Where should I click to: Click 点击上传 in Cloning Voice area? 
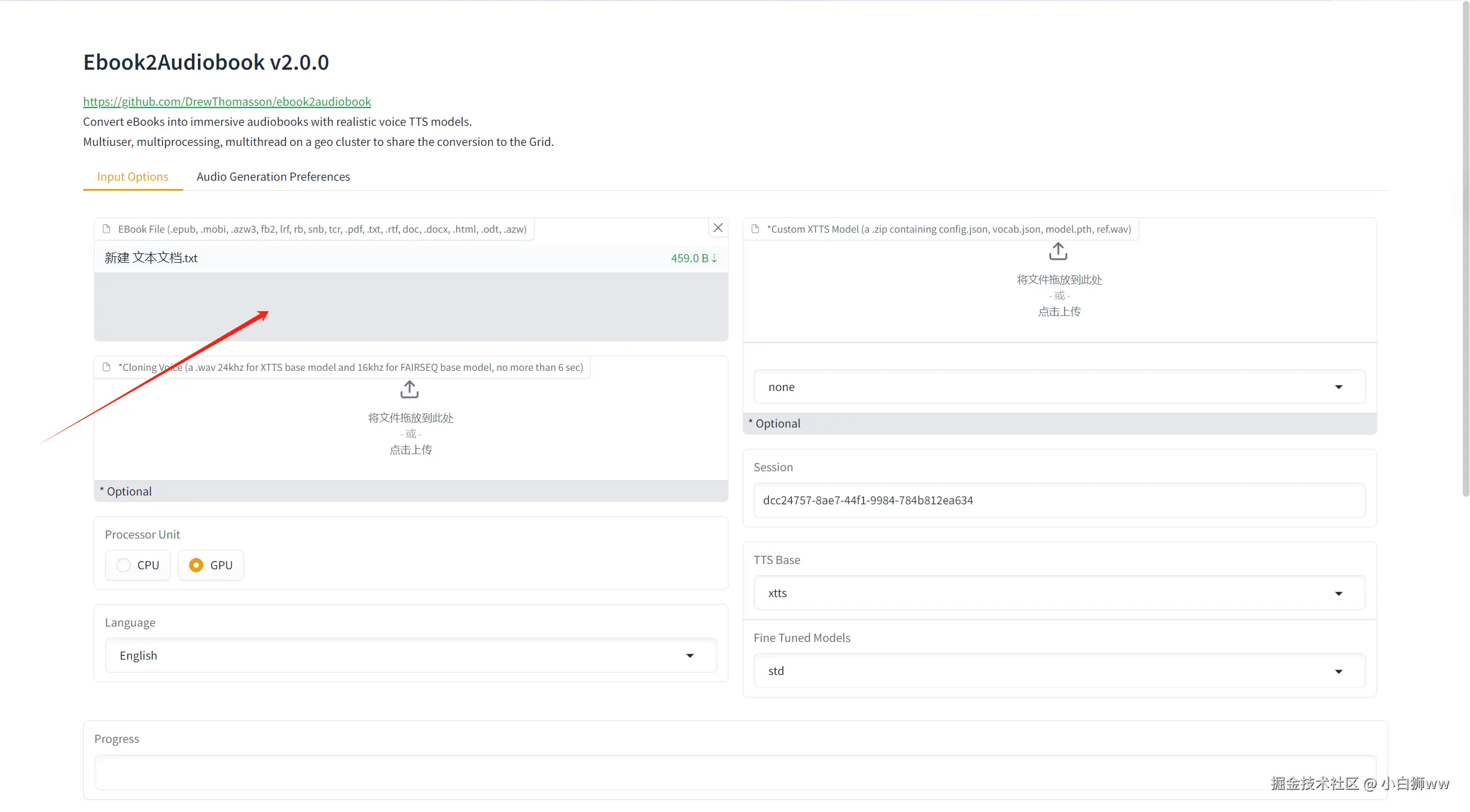(411, 450)
